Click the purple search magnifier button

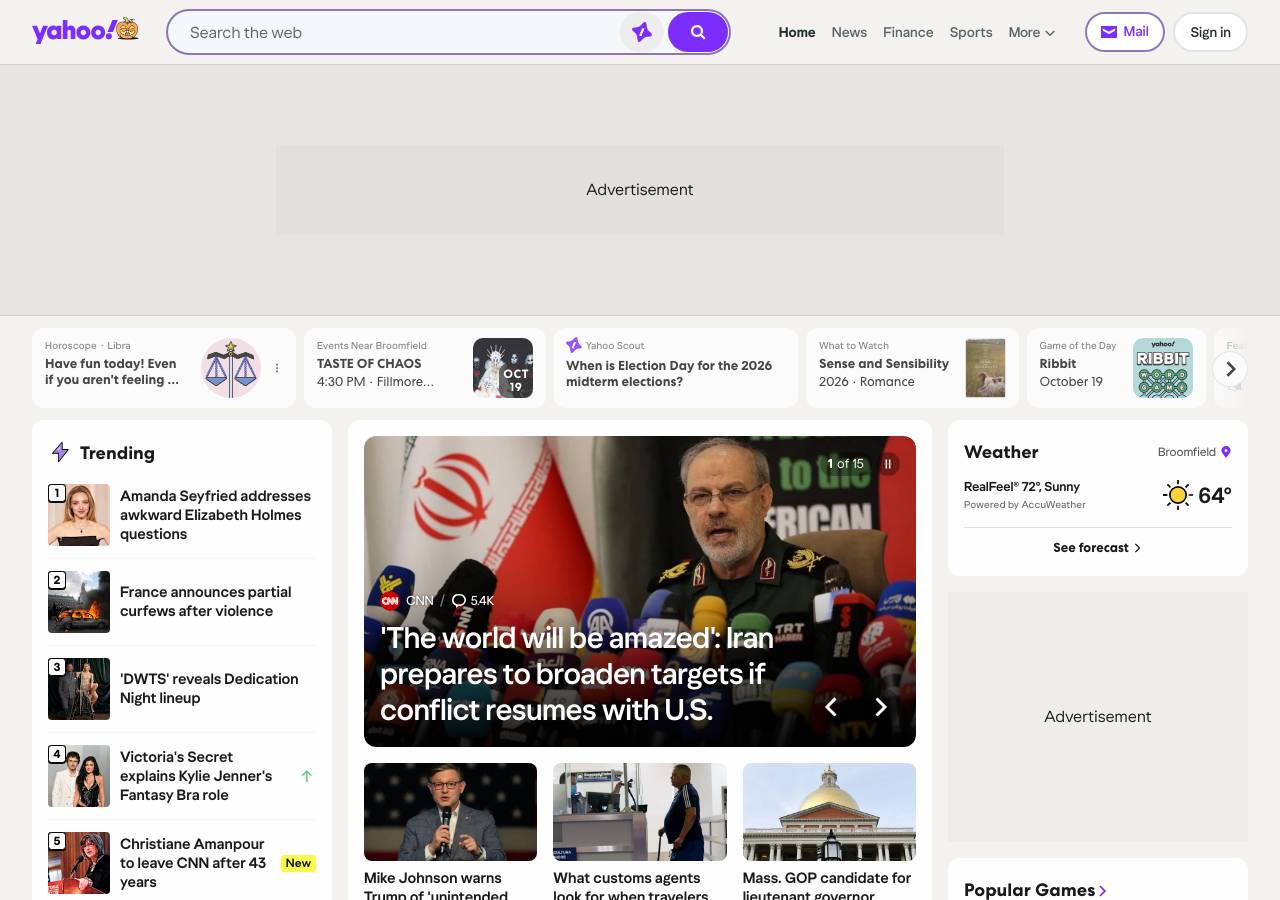(x=698, y=32)
